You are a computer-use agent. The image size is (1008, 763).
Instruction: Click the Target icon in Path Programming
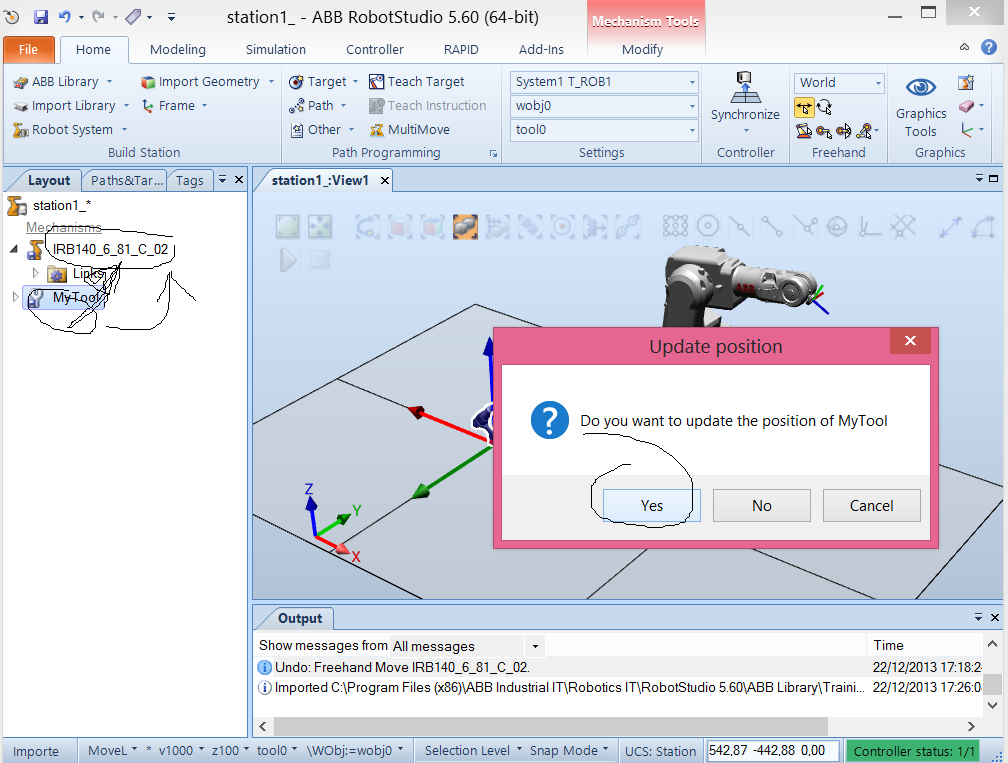pyautogui.click(x=296, y=82)
